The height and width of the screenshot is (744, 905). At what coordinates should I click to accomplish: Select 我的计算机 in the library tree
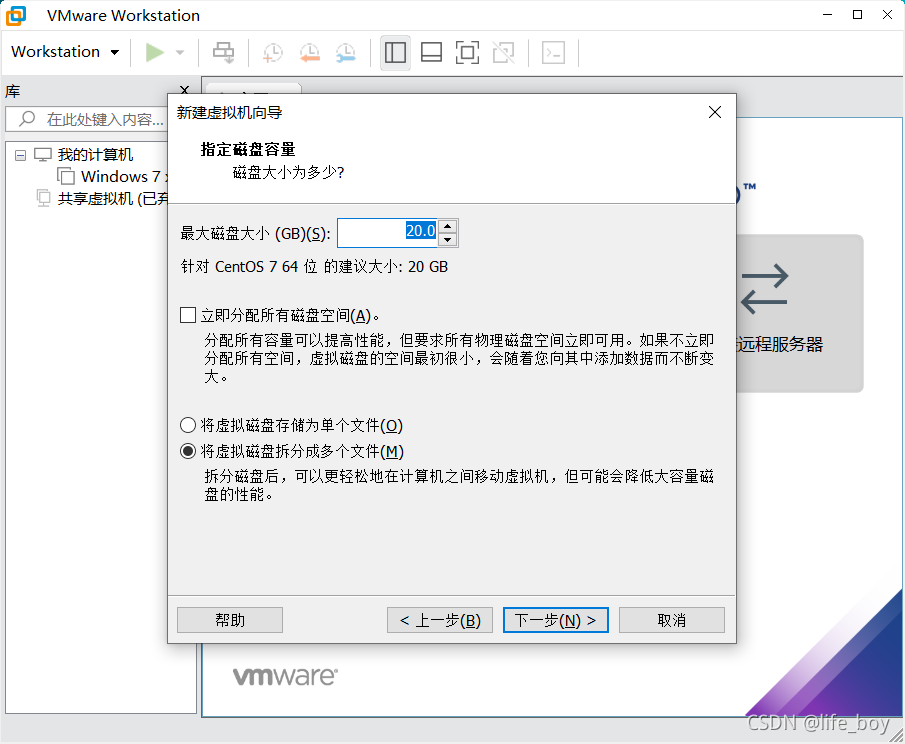(95, 155)
